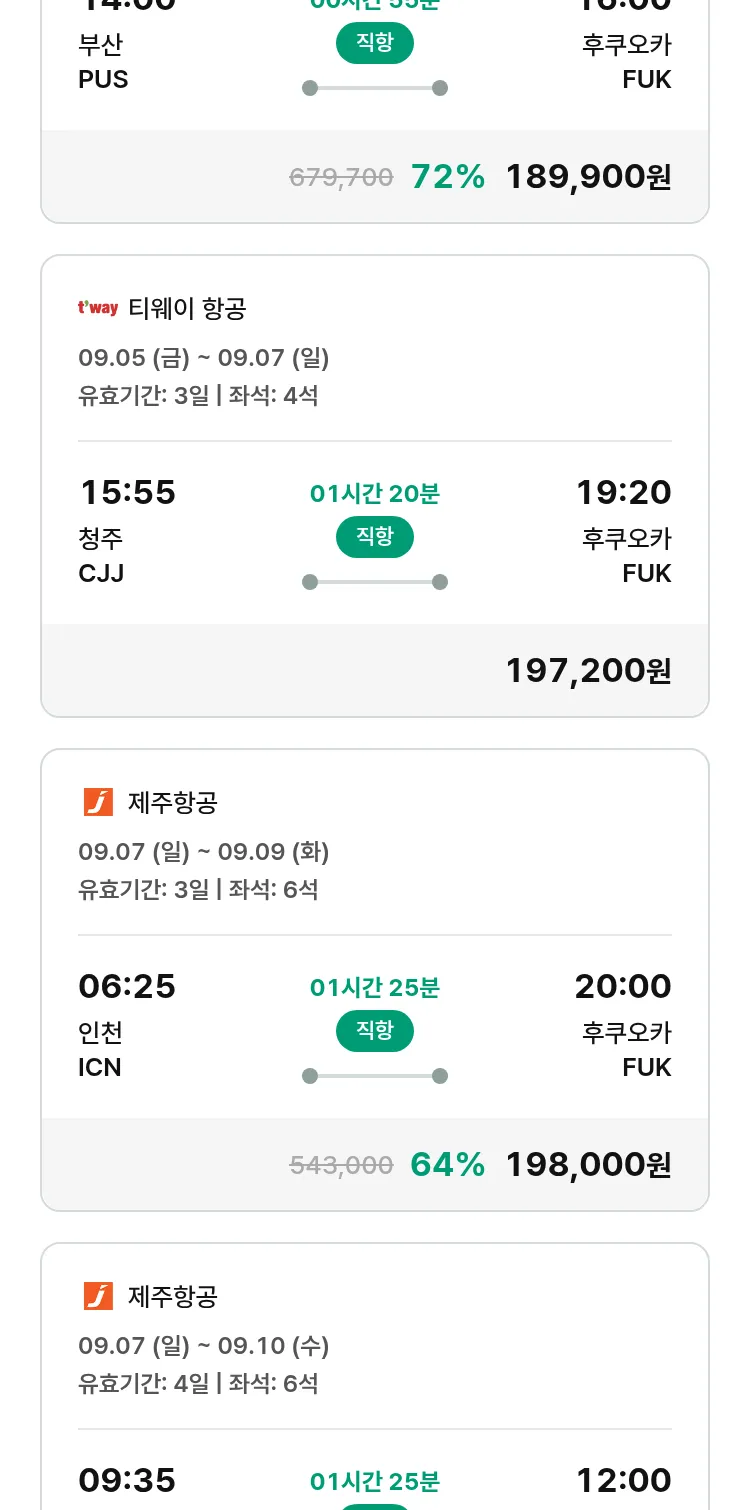
Task: Open the 티웨이 항공 flight card title
Action: point(187,309)
